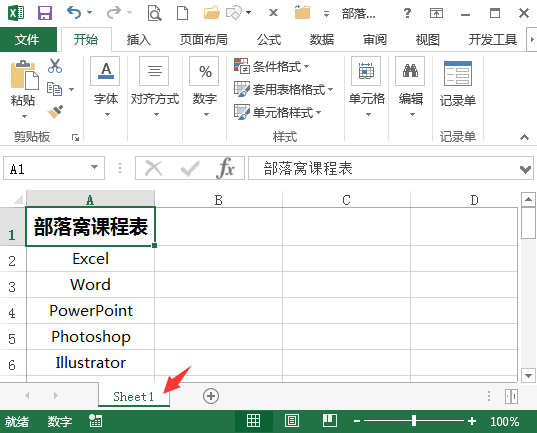Click the Name Box showing A1
Viewport: 537px width, 433px height.
(x=54, y=168)
